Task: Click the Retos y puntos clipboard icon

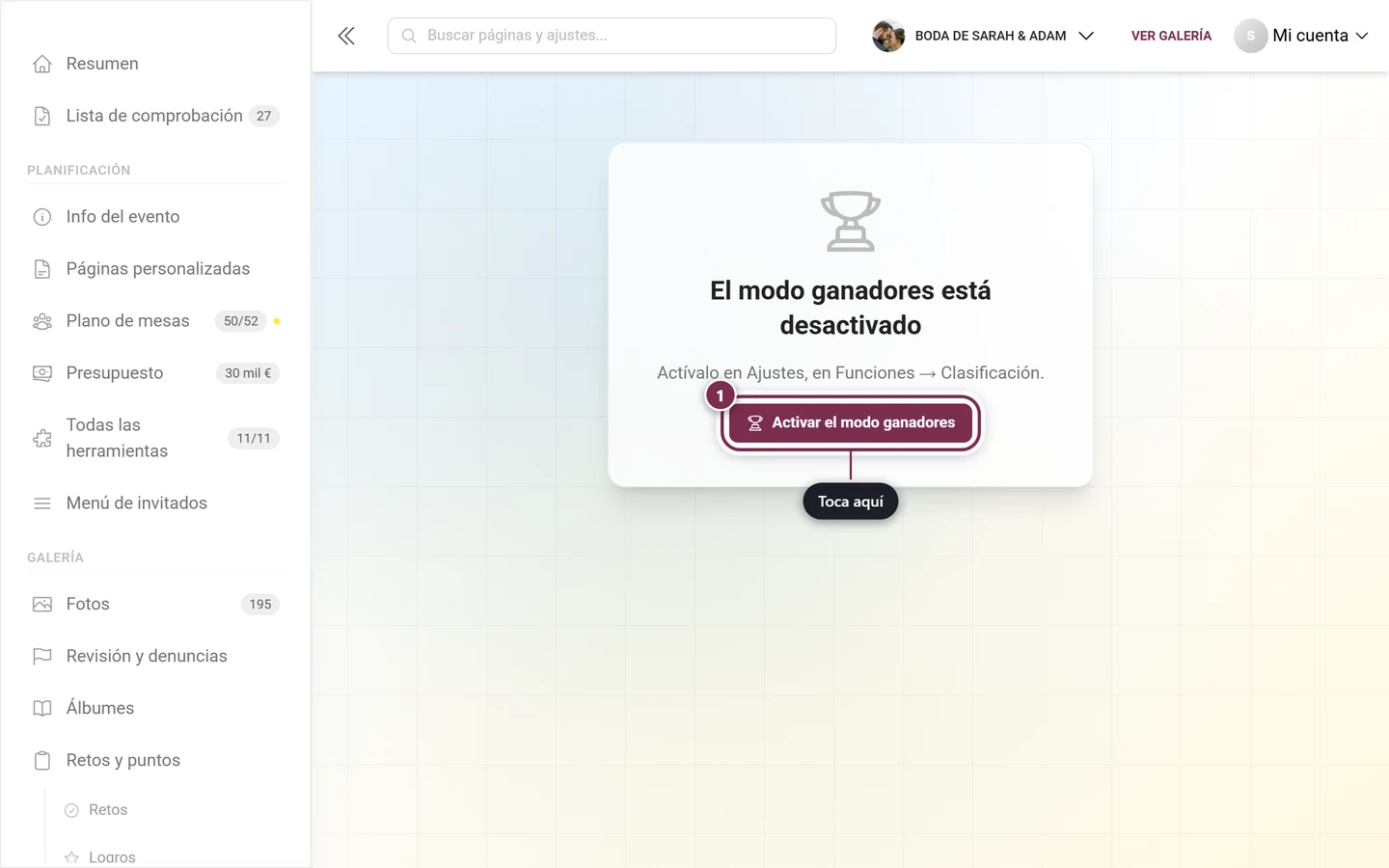Action: click(x=42, y=761)
